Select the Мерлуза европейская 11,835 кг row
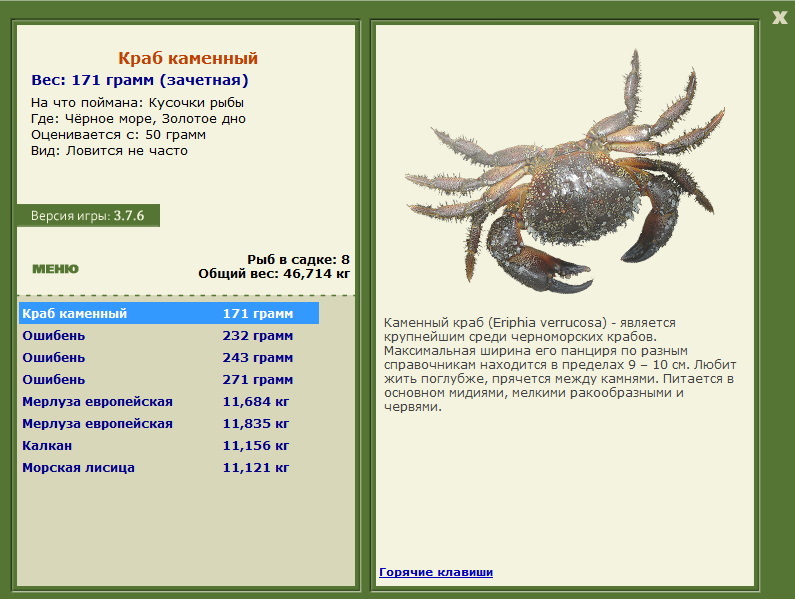This screenshot has width=795, height=599. click(169, 424)
